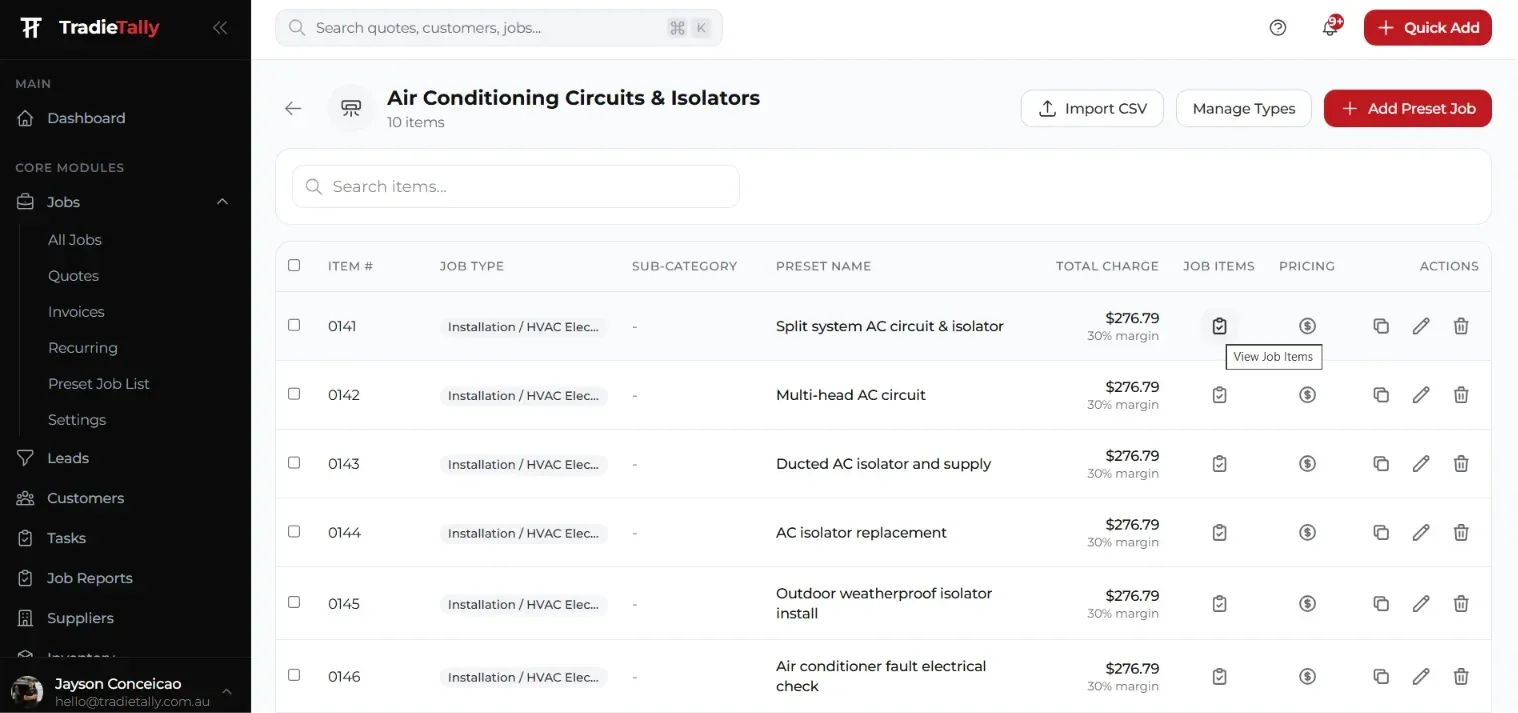
Task: Click the Preset Name column header
Action: 823,266
